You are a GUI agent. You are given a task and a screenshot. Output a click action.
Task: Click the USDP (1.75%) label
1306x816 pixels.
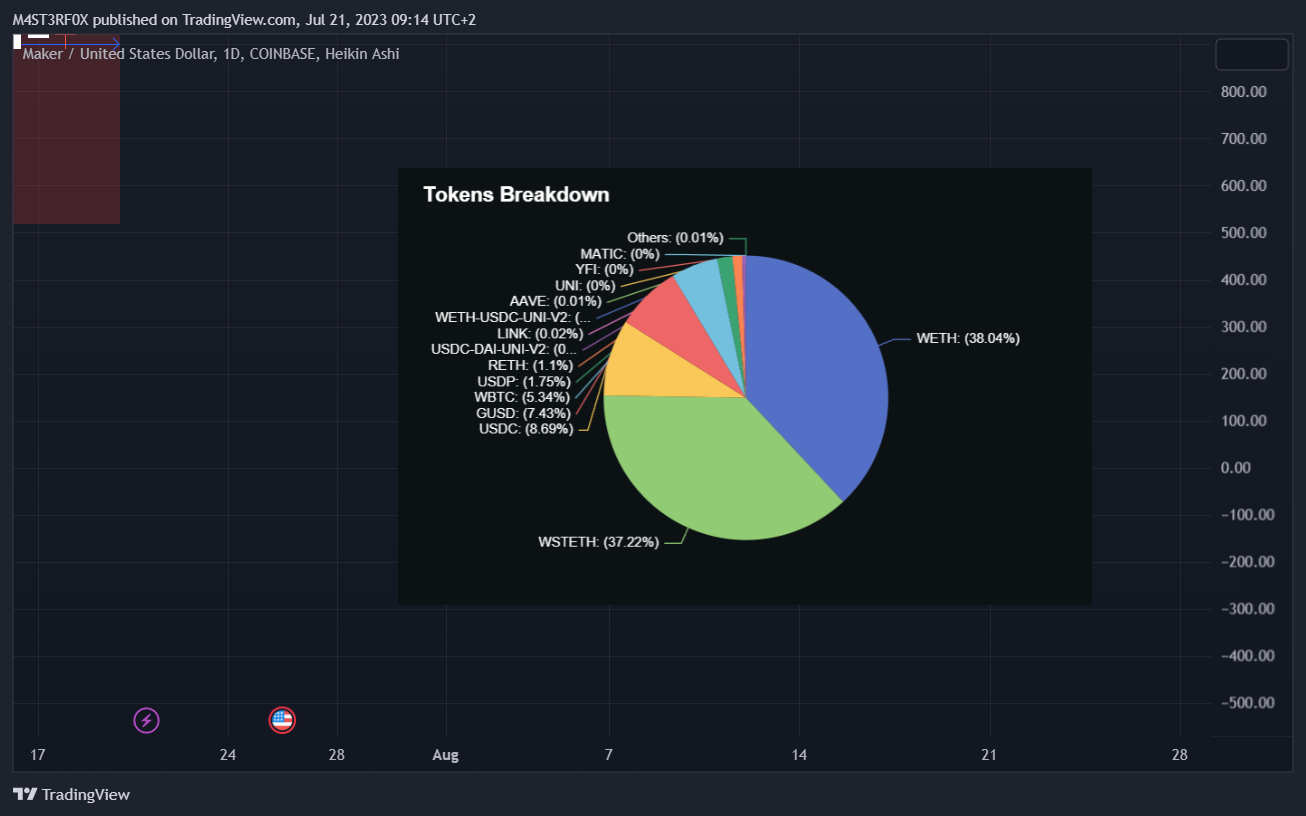click(x=524, y=381)
